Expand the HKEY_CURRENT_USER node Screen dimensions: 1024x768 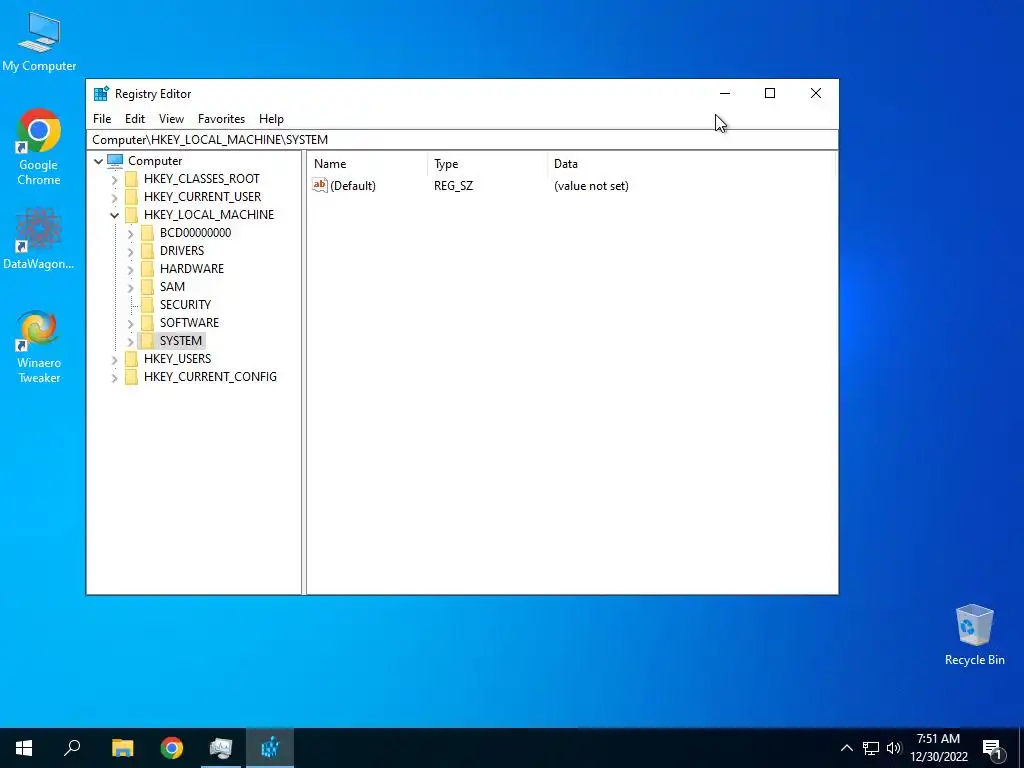(114, 197)
